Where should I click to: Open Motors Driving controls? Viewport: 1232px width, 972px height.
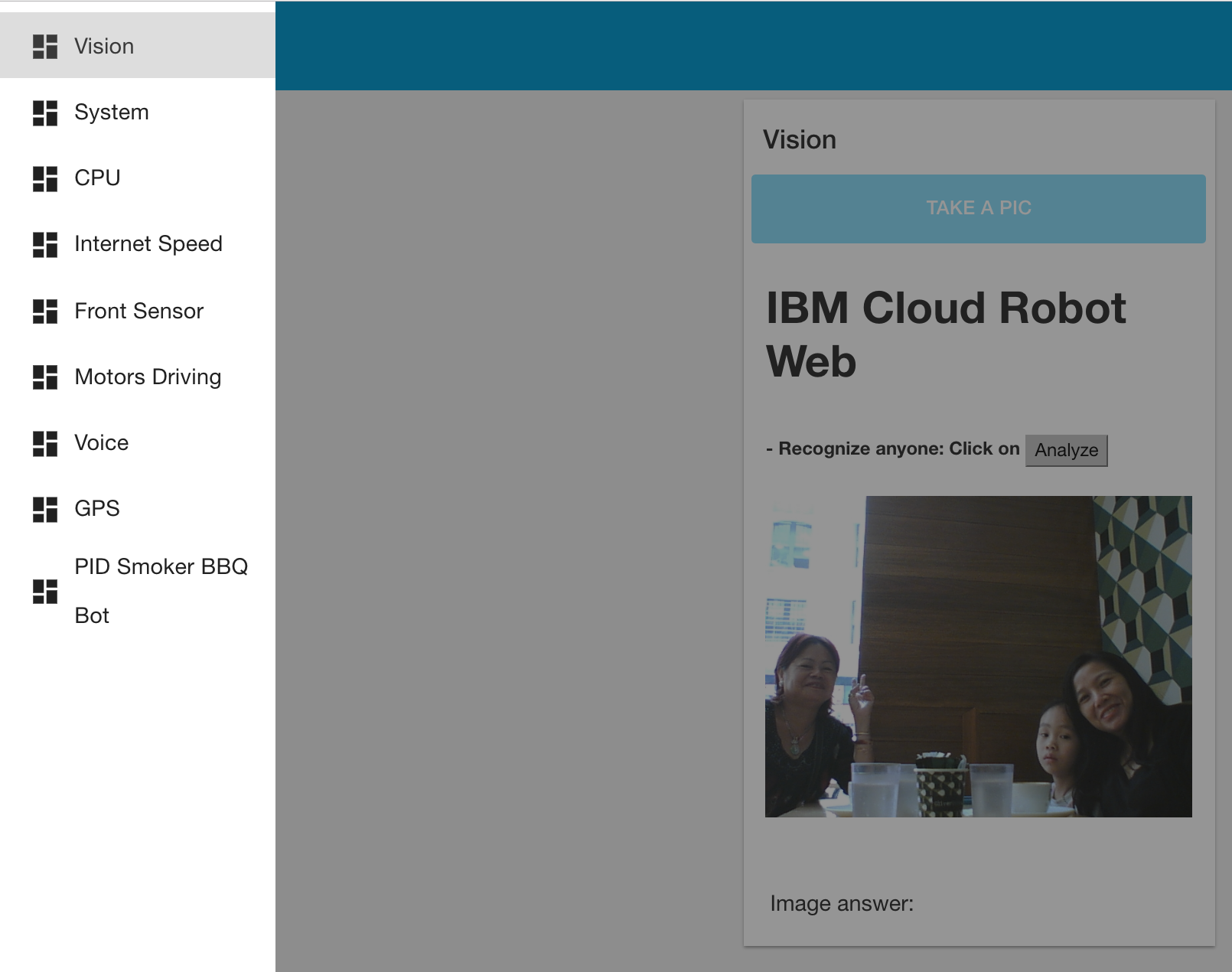(x=147, y=376)
